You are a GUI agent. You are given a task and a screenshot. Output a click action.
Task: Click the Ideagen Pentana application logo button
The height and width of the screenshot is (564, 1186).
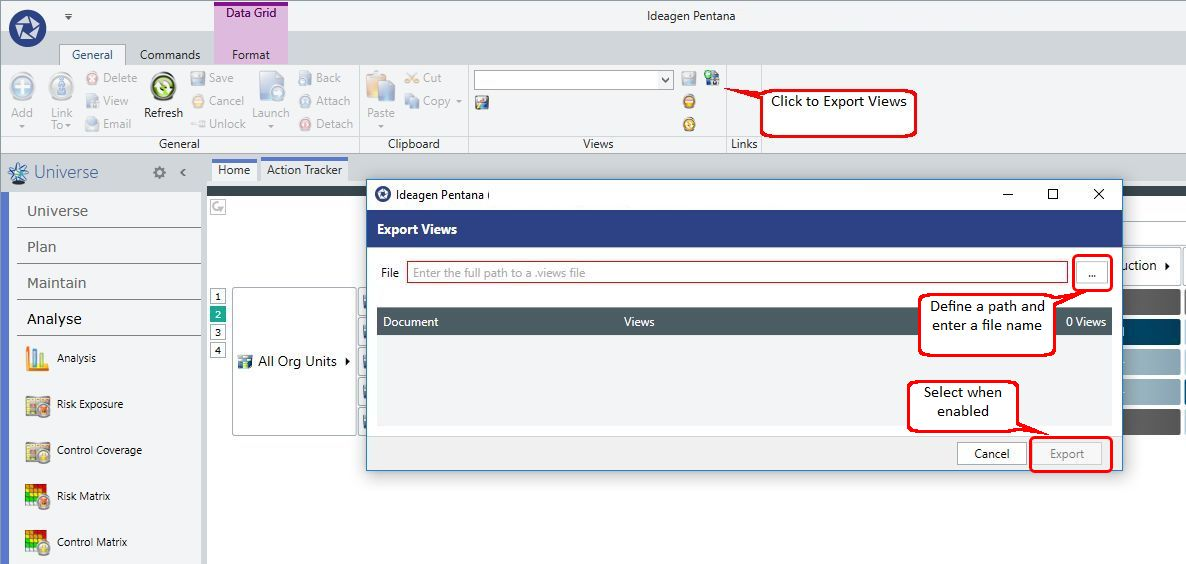[28, 29]
